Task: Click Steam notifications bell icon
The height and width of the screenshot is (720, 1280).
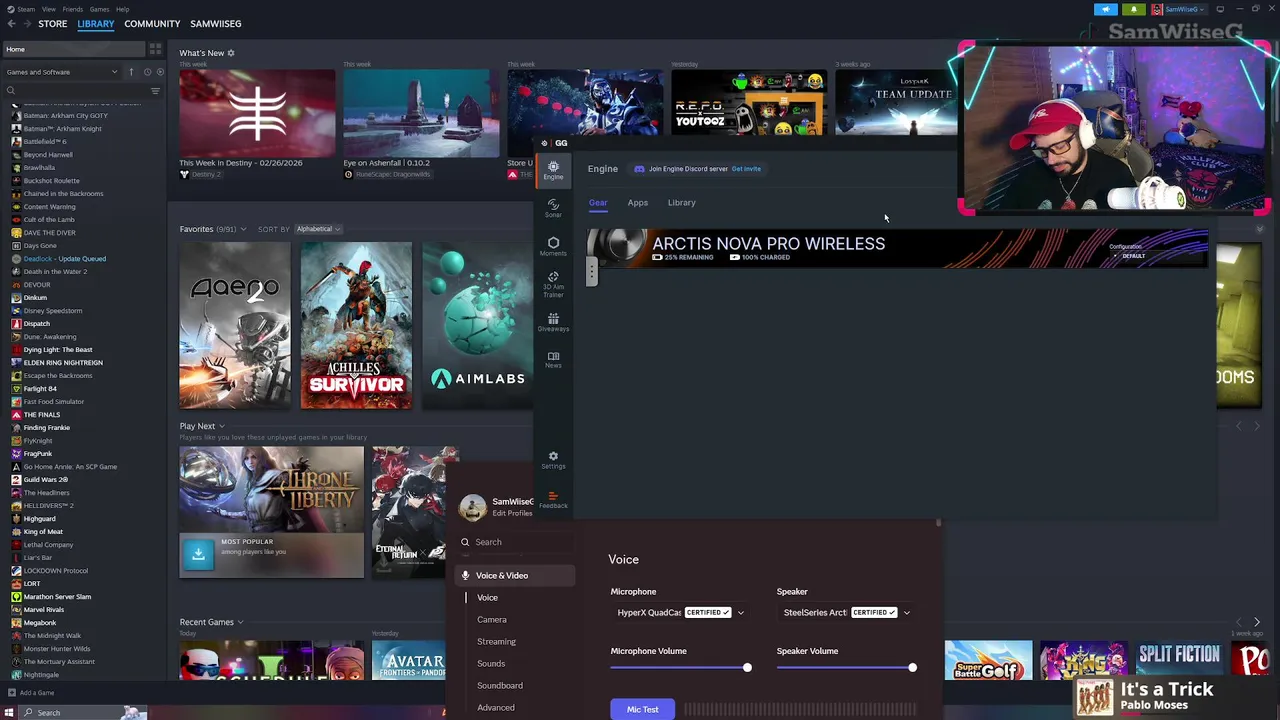Action: [1134, 9]
